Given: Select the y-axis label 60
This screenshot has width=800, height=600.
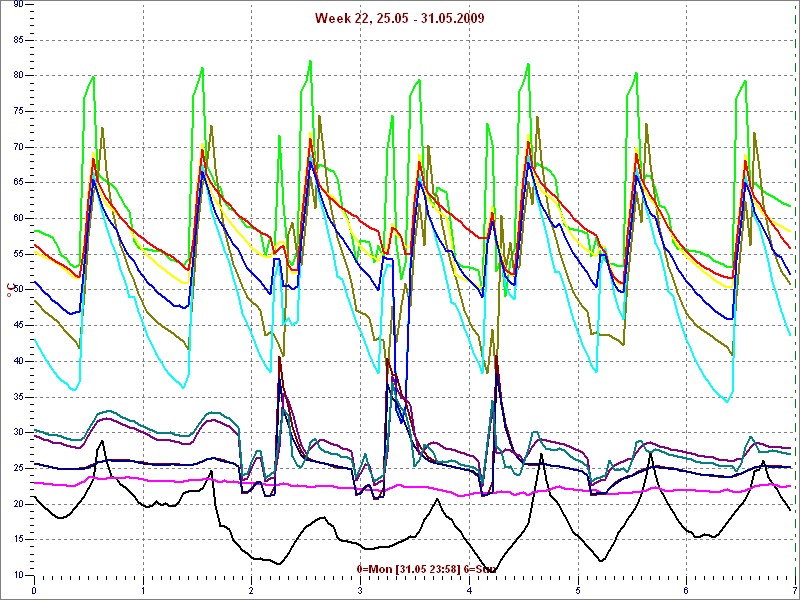Looking at the screenshot, I should tap(17, 218).
